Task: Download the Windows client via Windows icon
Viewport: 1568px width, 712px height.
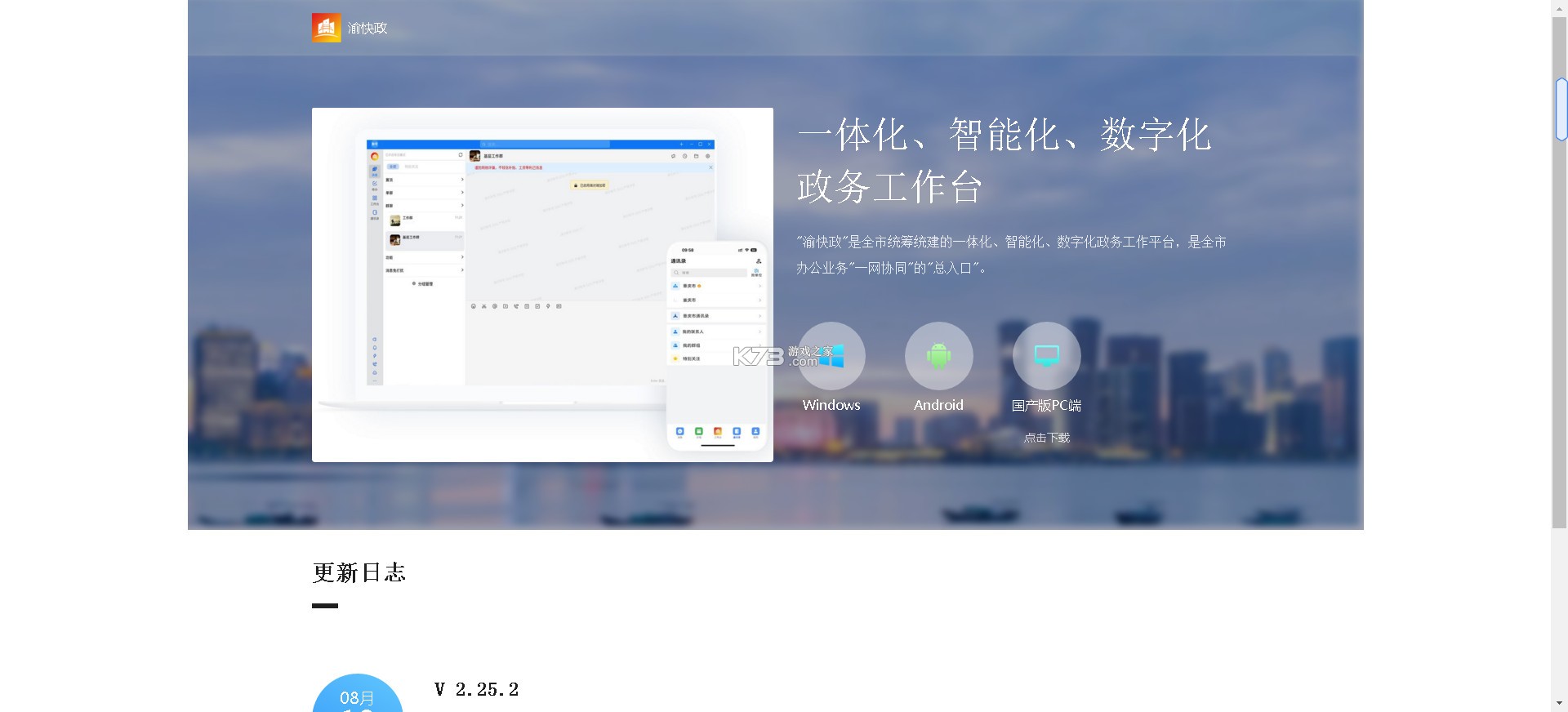Action: pyautogui.click(x=831, y=356)
